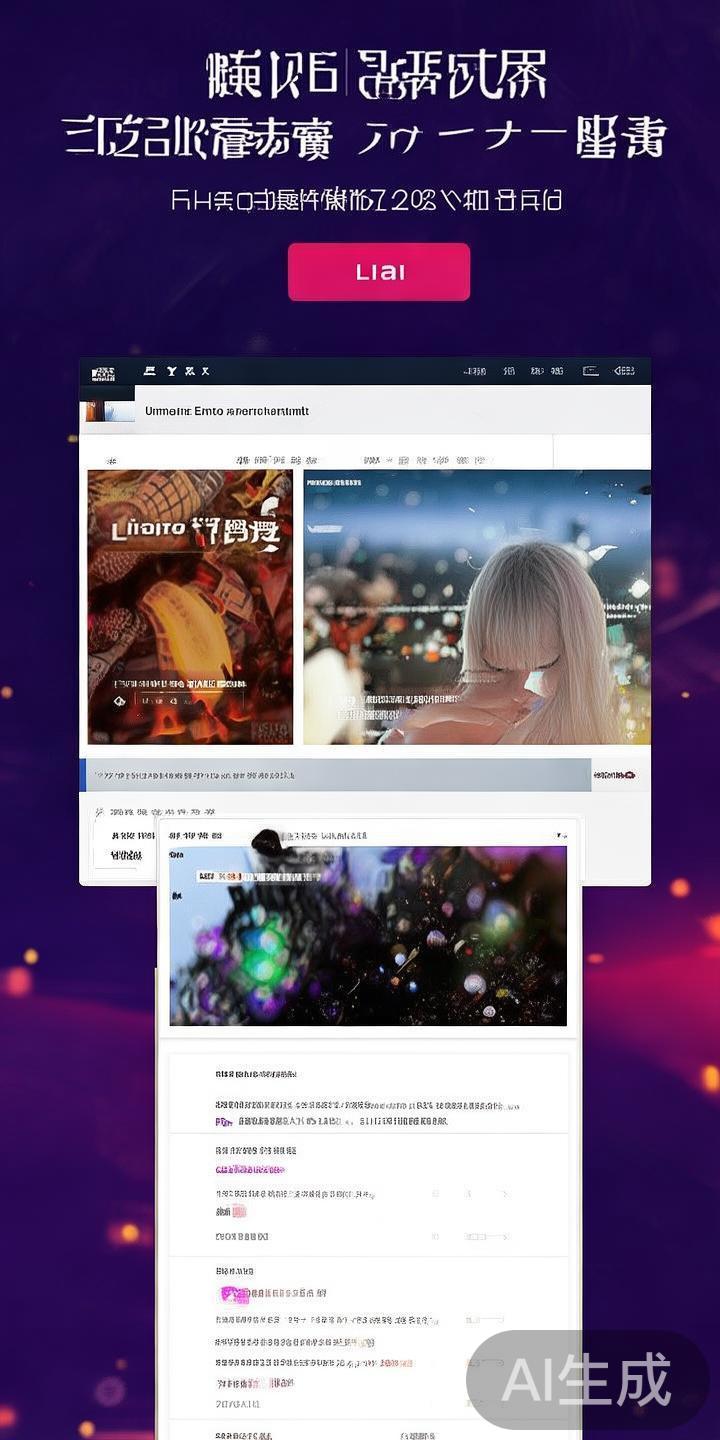Click the pink Liai button
720x1440 pixels.
point(379,272)
